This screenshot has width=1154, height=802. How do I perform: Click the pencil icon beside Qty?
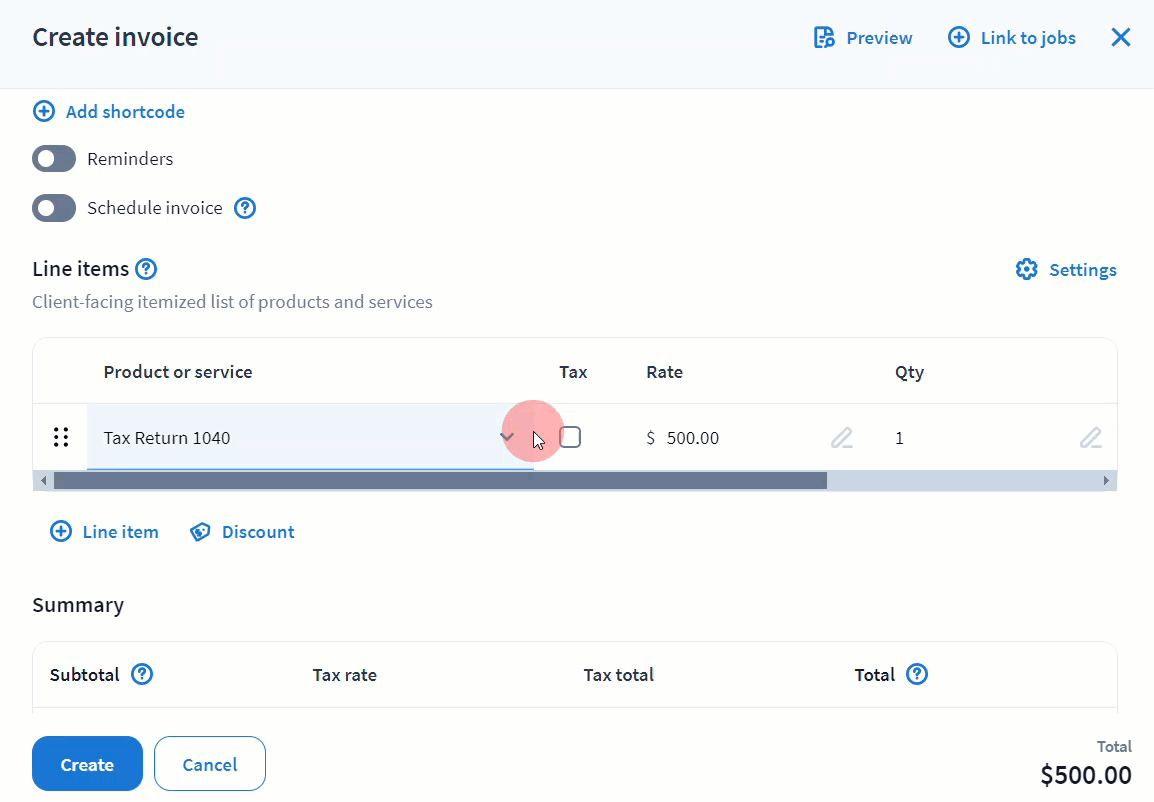pos(1090,438)
